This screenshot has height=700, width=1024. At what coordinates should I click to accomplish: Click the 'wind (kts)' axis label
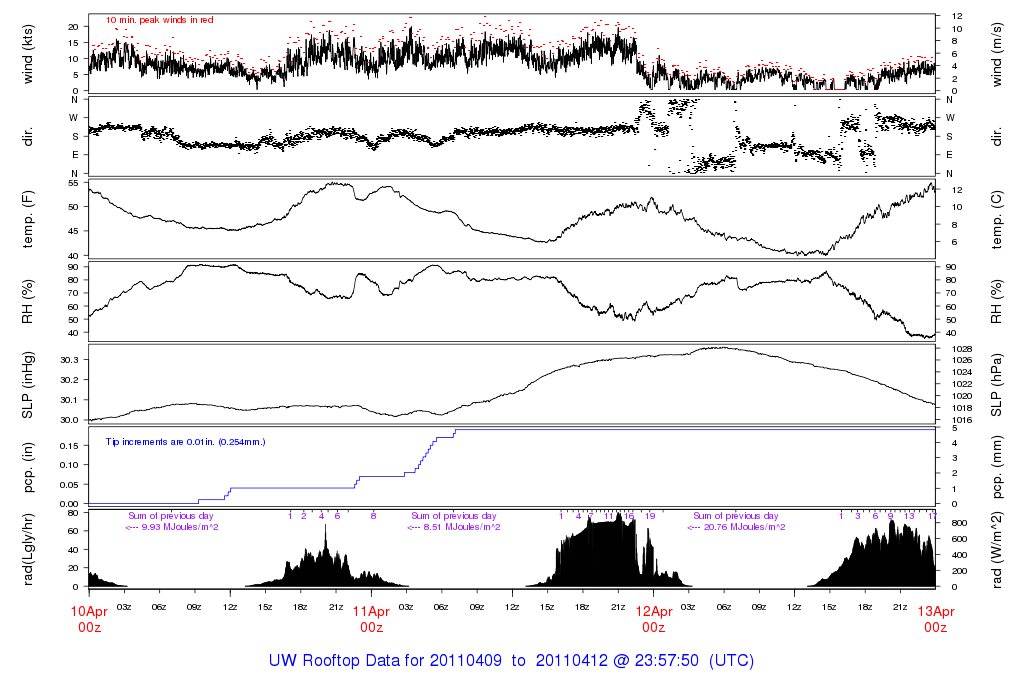[x=27, y=54]
